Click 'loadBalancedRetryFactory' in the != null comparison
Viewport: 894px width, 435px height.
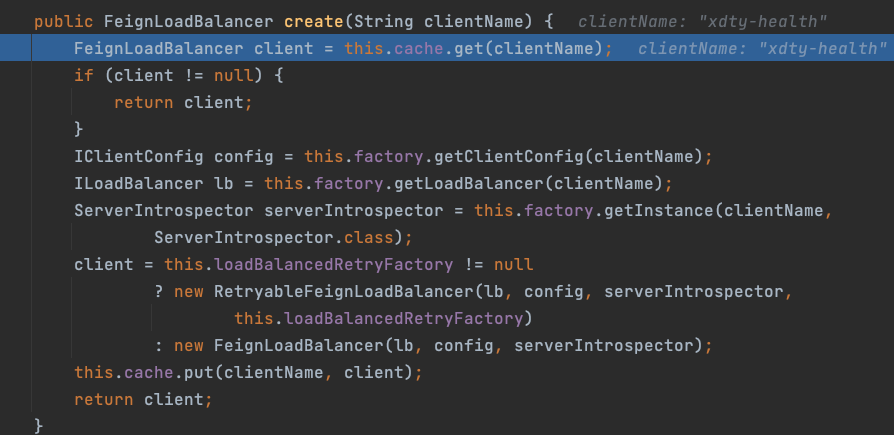pos(334,265)
